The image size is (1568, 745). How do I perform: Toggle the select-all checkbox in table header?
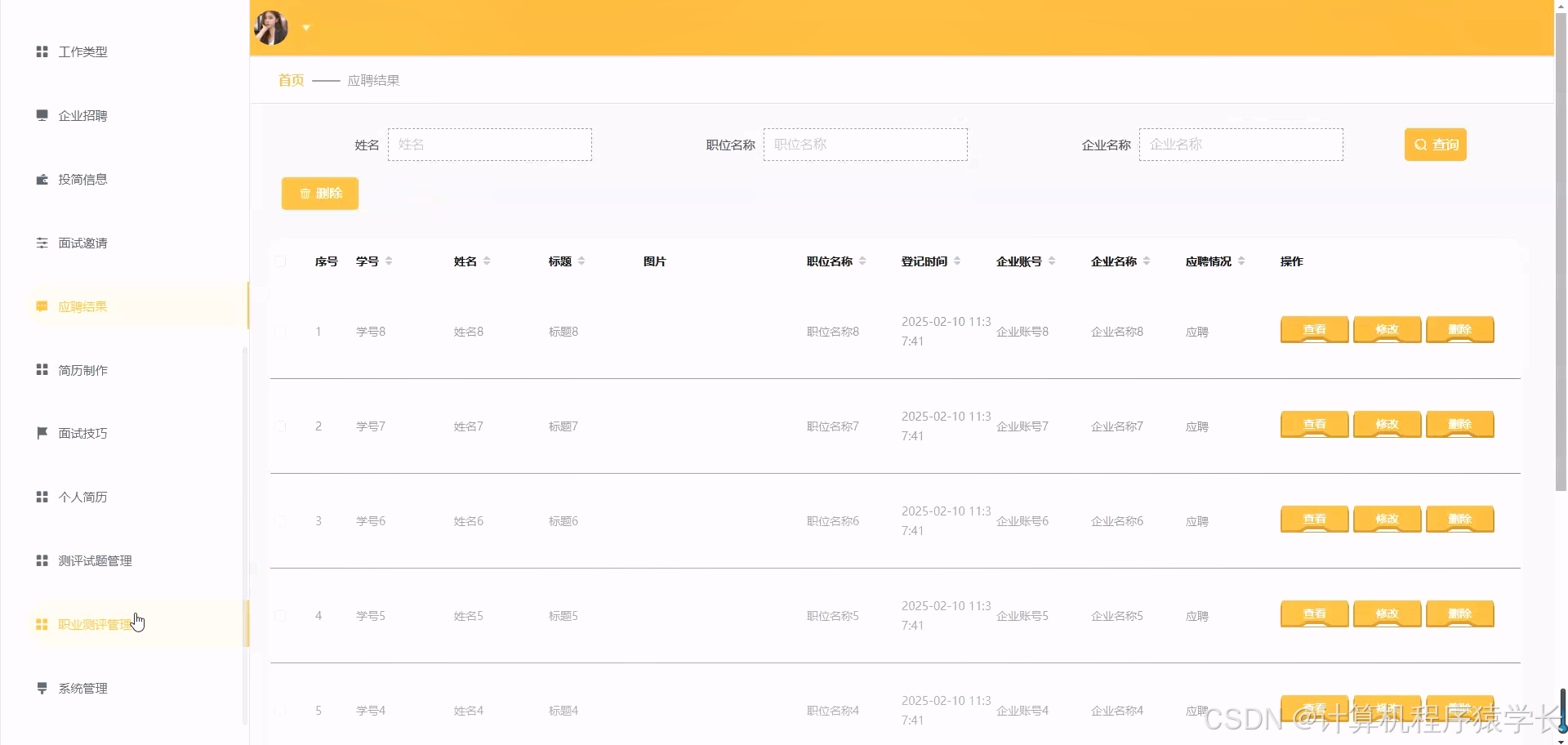coord(280,261)
